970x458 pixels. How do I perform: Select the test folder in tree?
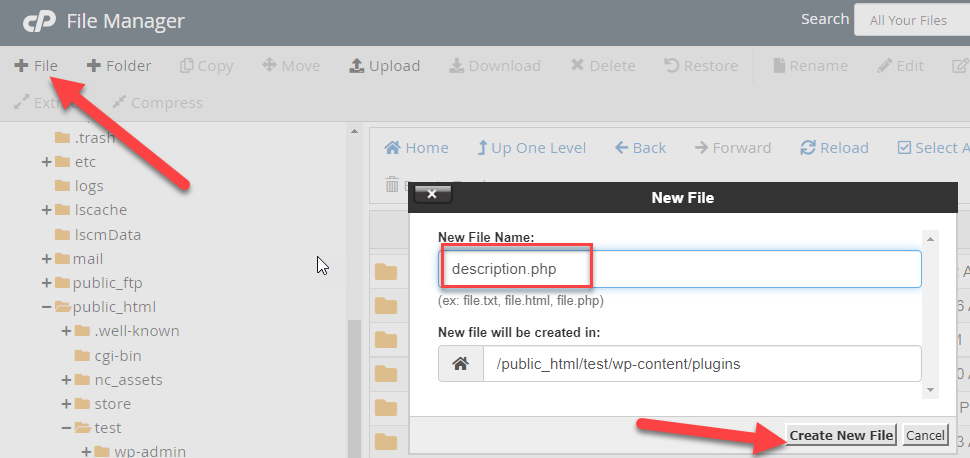pos(98,428)
